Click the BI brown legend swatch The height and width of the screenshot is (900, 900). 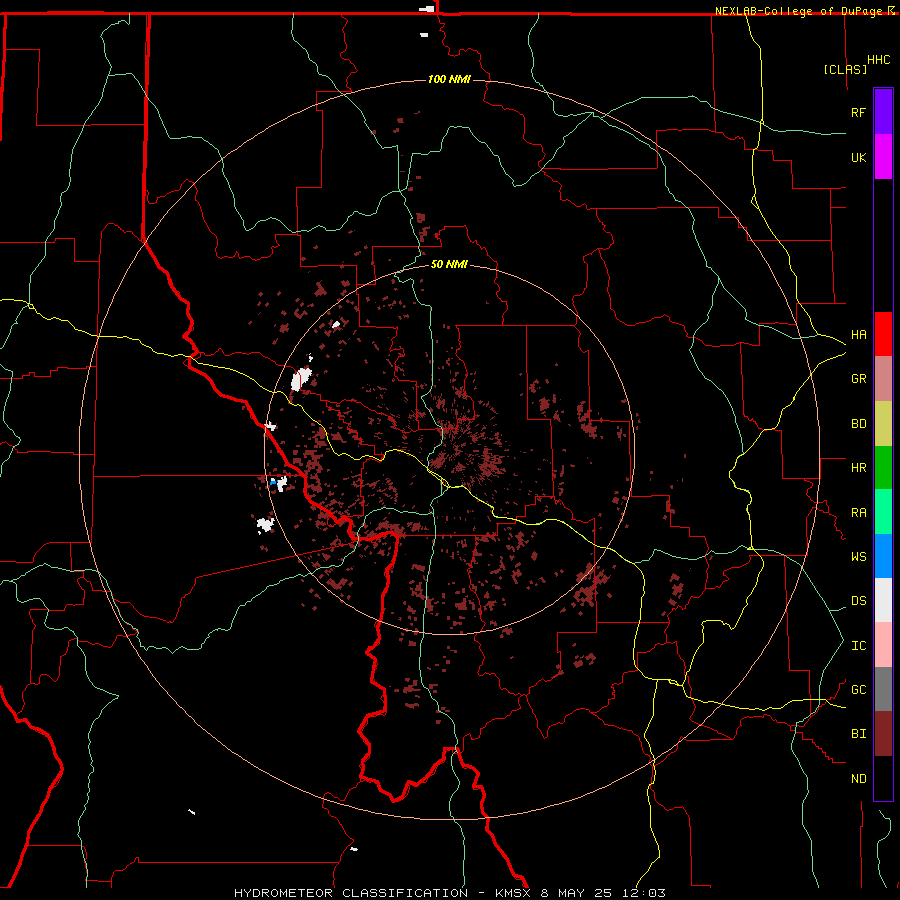coord(883,734)
